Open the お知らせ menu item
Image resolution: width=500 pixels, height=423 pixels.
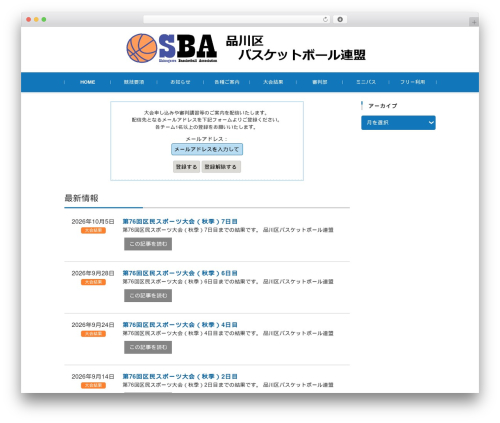180,82
